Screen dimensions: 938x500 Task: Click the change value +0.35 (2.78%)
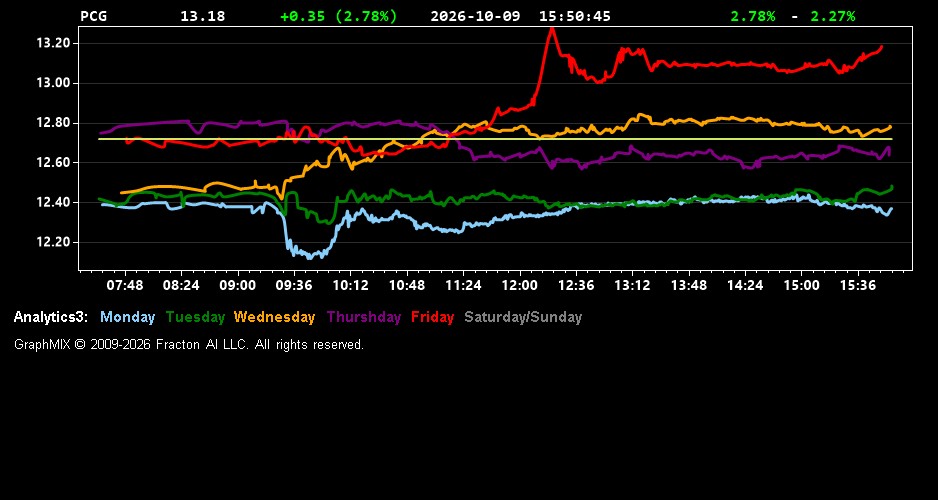[339, 16]
